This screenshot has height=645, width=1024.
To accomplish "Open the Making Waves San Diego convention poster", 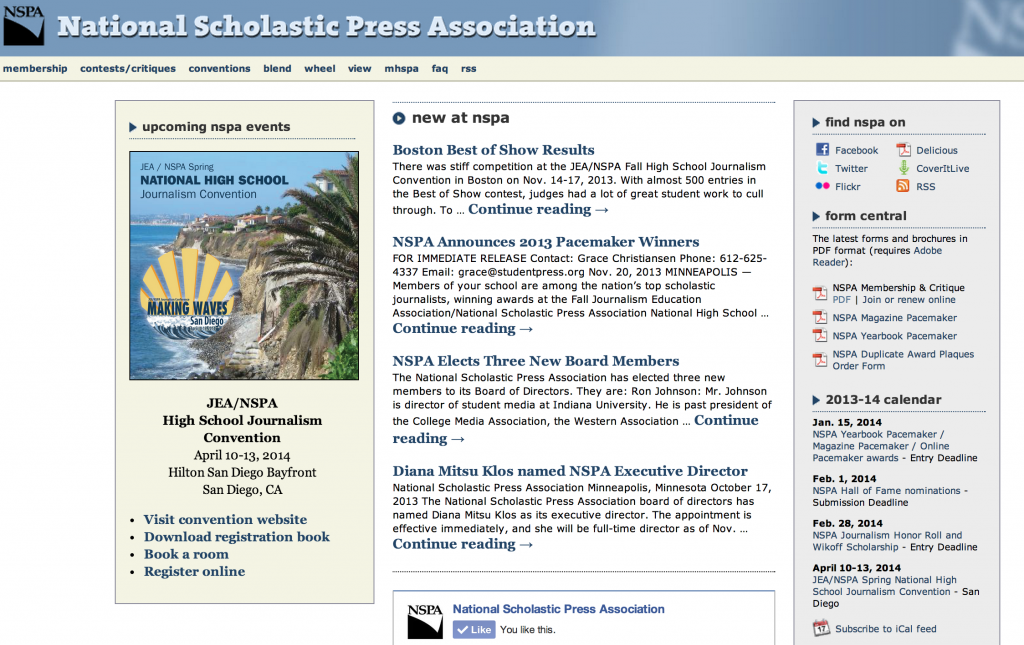I will pos(244,266).
